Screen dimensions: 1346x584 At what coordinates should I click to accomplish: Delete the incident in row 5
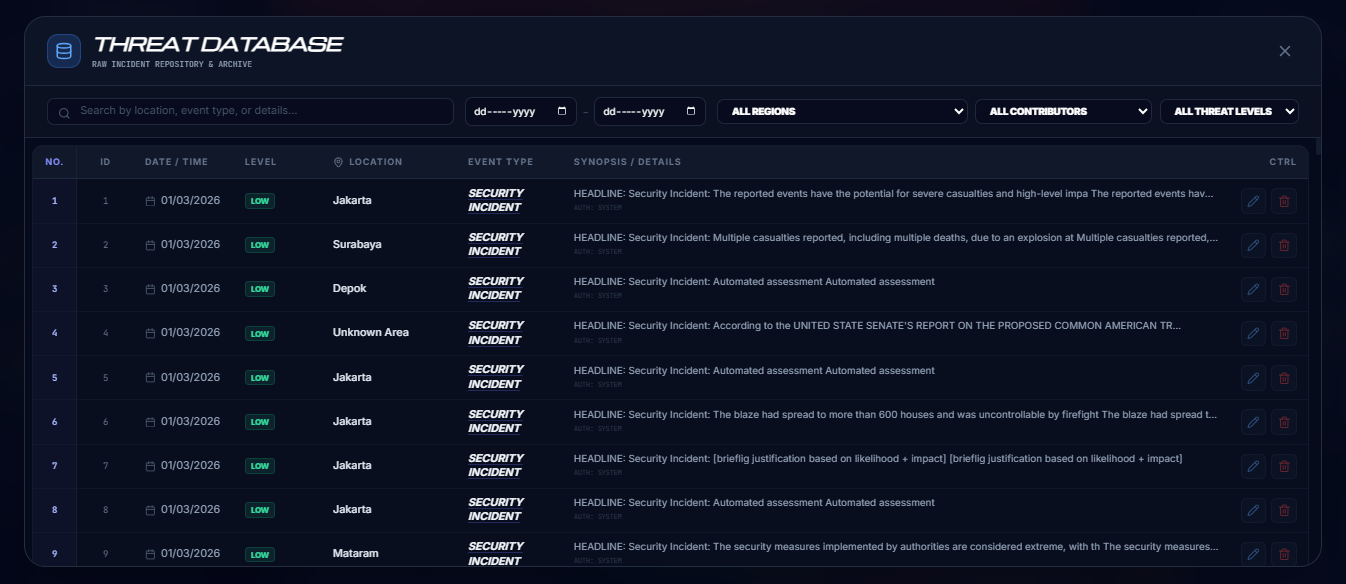(1284, 378)
